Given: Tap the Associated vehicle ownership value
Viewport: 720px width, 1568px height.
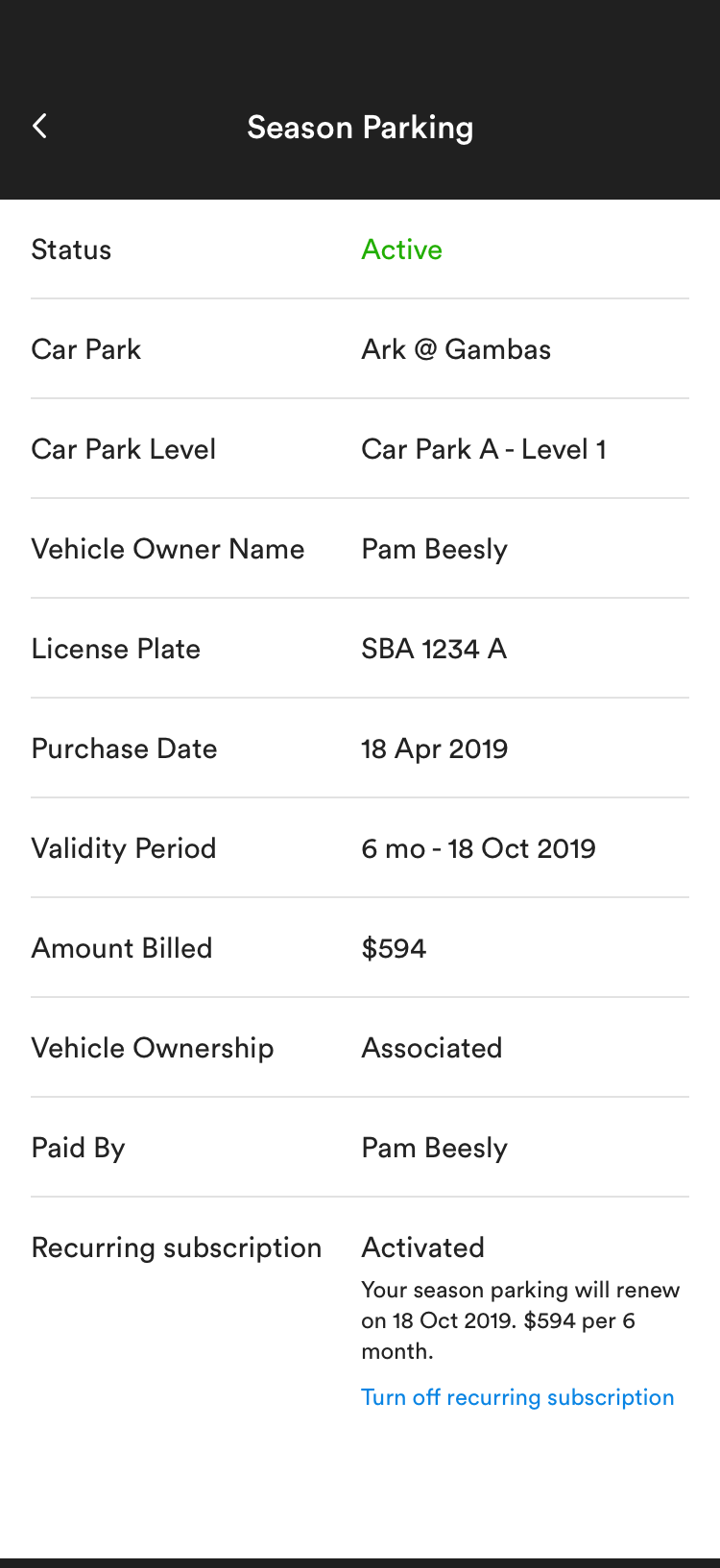Looking at the screenshot, I should (x=431, y=1048).
